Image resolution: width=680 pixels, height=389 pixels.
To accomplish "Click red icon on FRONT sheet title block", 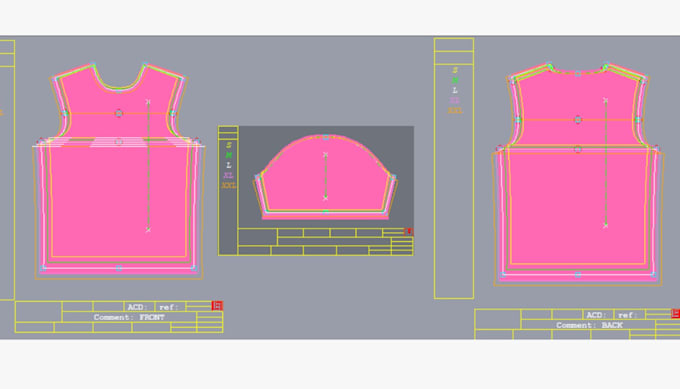I will (217, 306).
